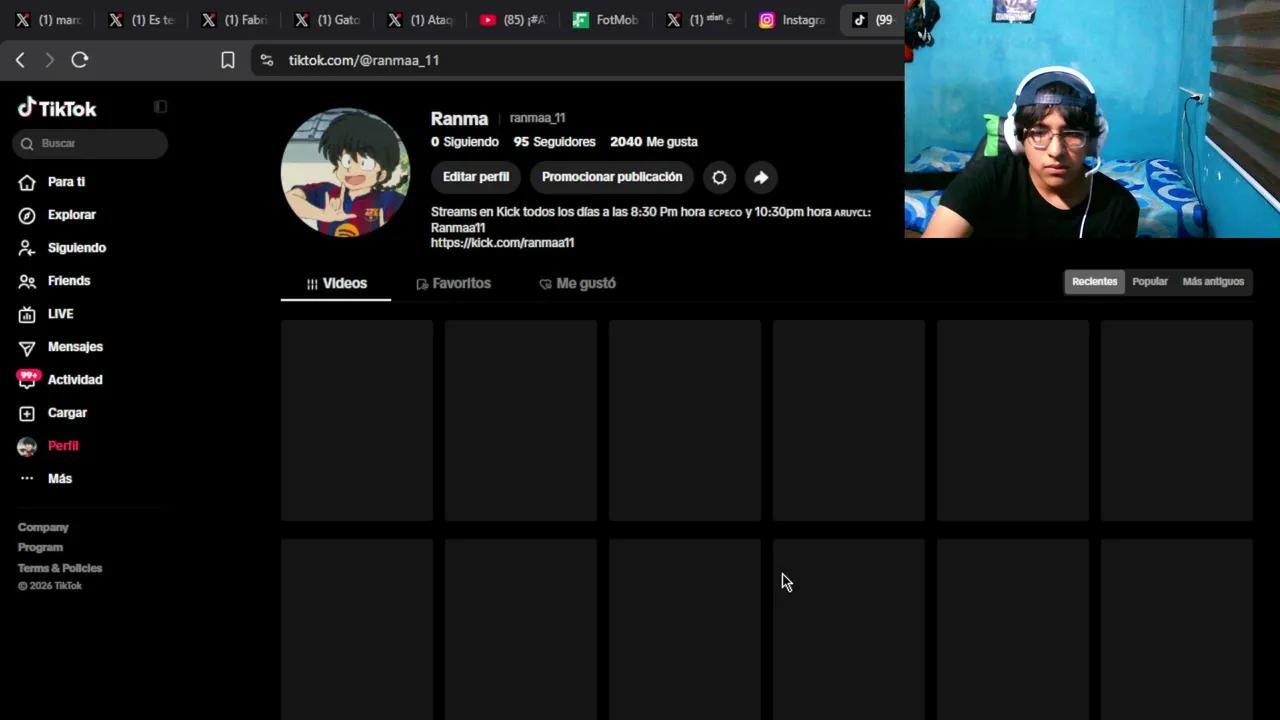
Task: Switch to the X tab titled 'marc'
Action: point(47,20)
